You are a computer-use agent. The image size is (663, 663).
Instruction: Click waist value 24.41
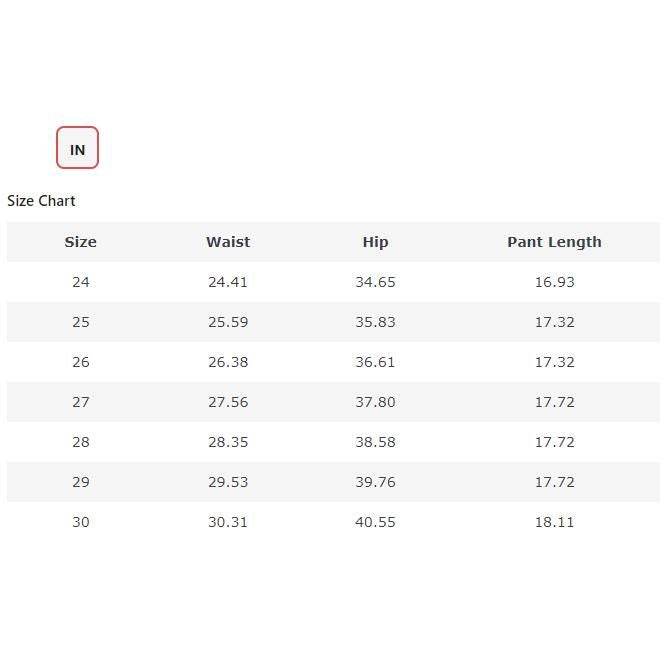pos(228,282)
